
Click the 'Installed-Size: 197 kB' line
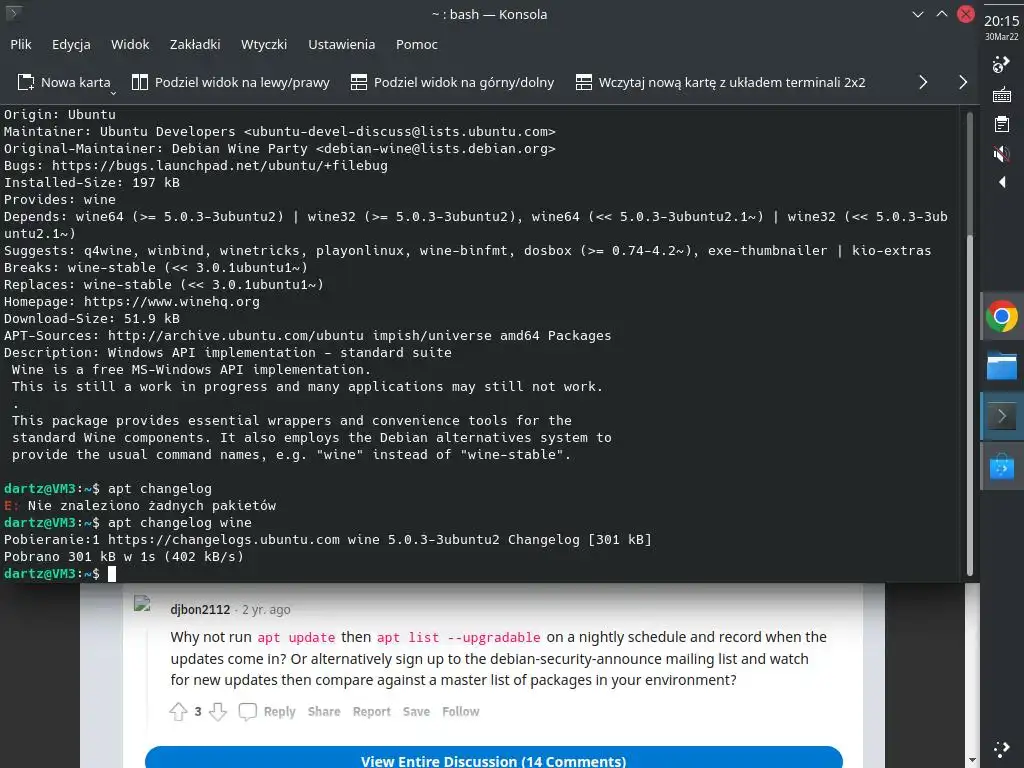(92, 183)
